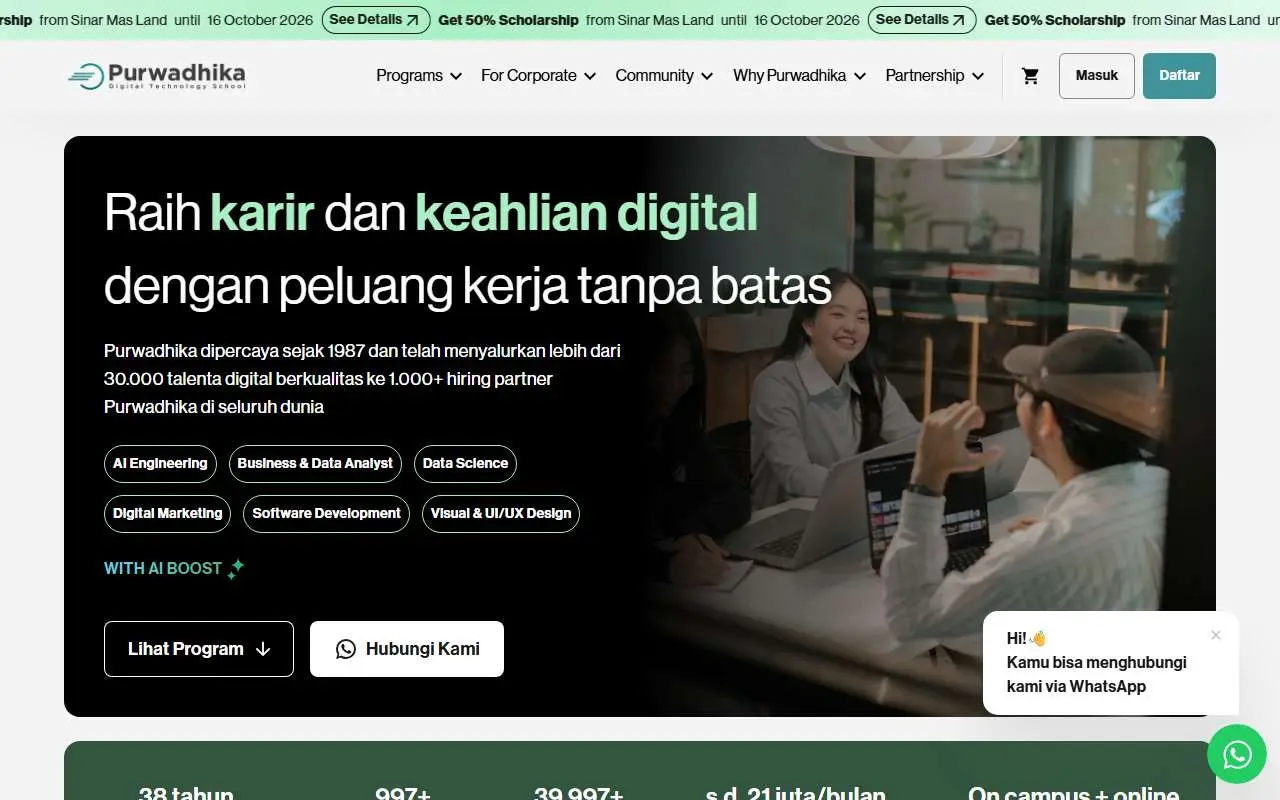Viewport: 1280px width, 800px height.
Task: Click the "Kamu bisa menghubungi kami via WhatsApp" message
Action: click(1097, 674)
